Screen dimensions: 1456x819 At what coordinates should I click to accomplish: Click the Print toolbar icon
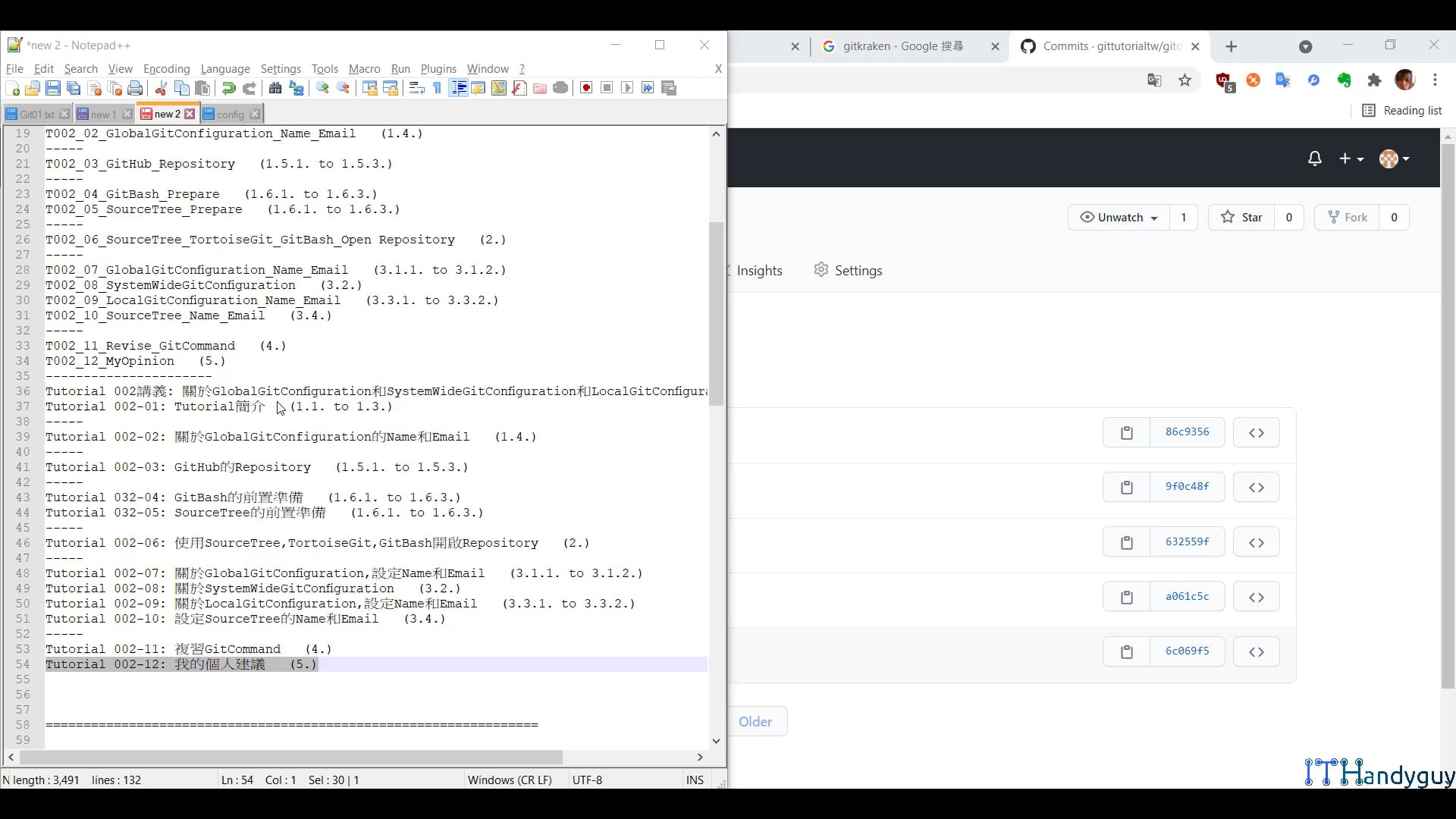coord(135,89)
